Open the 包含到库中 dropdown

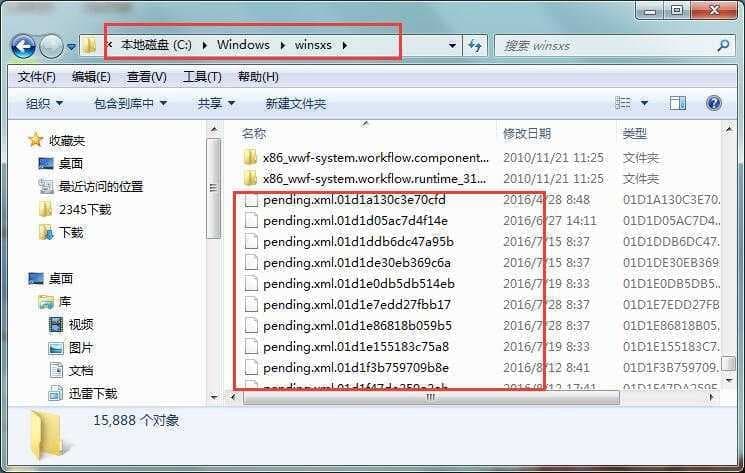[131, 103]
